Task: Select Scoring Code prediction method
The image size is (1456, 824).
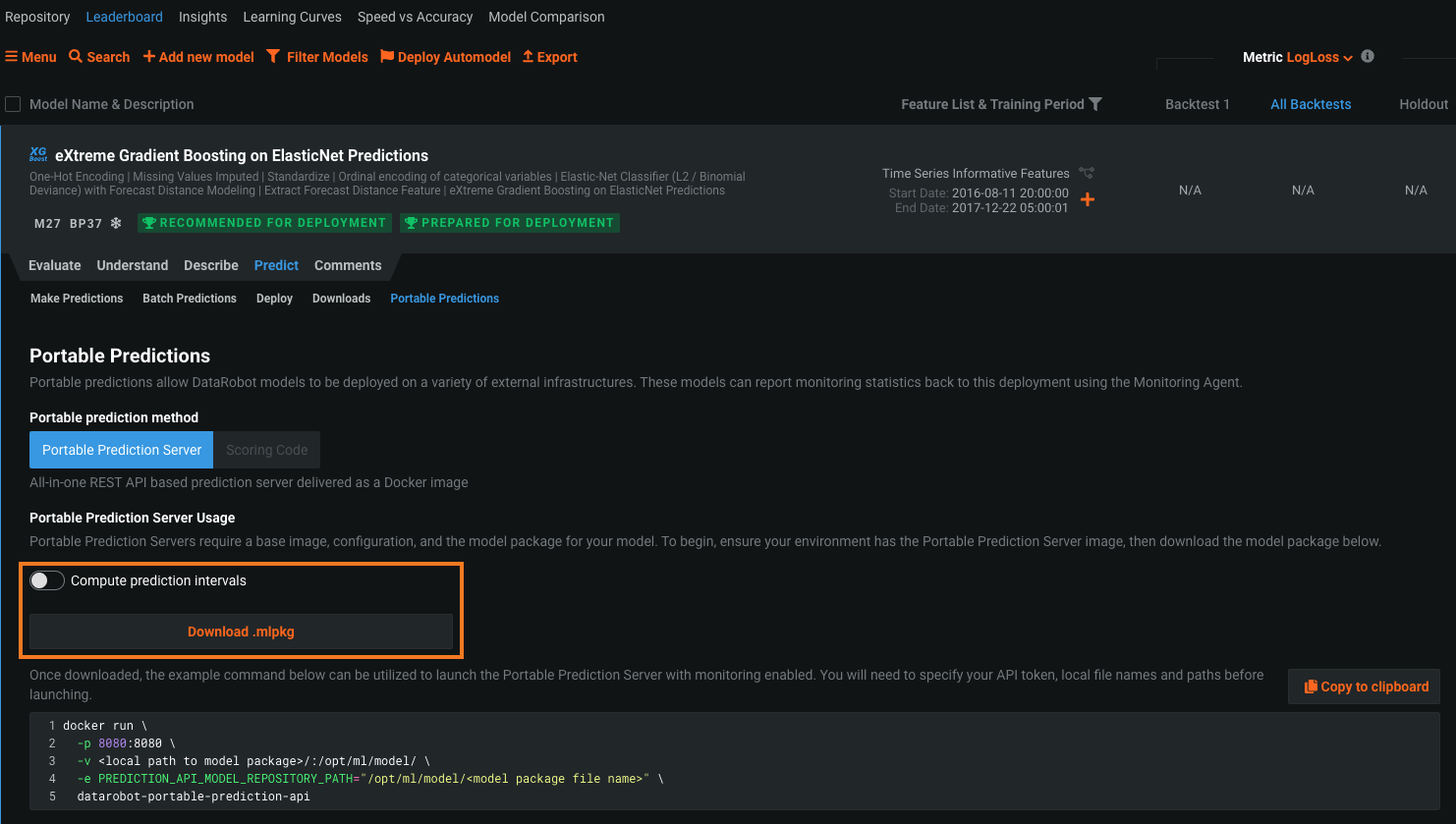Action: coord(266,450)
